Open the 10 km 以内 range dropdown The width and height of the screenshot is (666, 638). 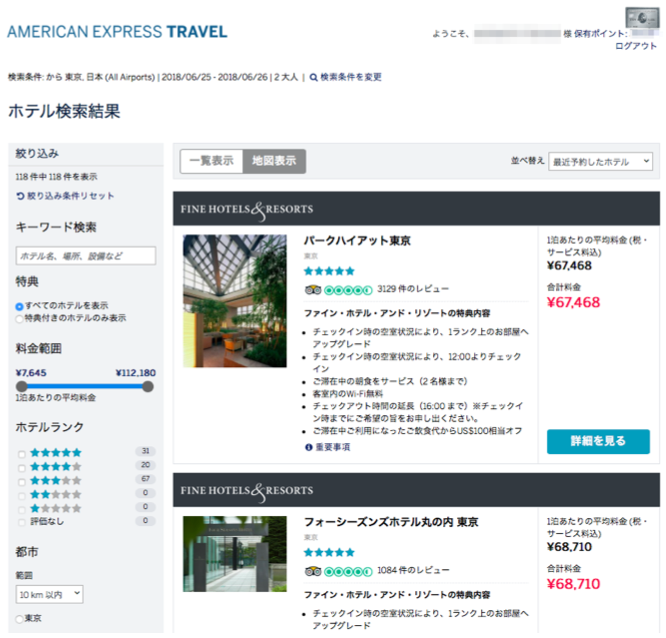tap(49, 594)
